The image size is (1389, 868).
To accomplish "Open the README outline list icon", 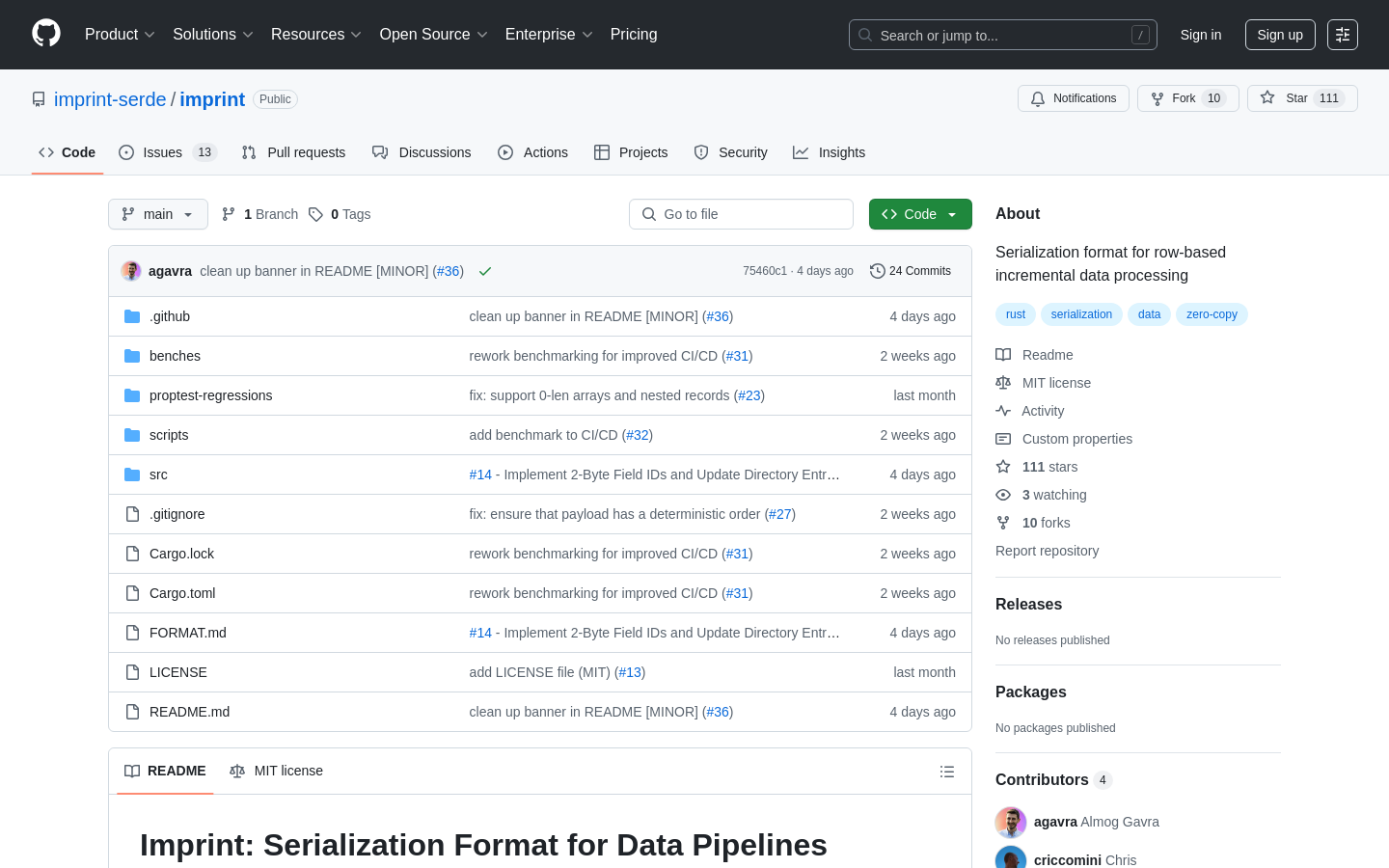I will pyautogui.click(x=947, y=772).
